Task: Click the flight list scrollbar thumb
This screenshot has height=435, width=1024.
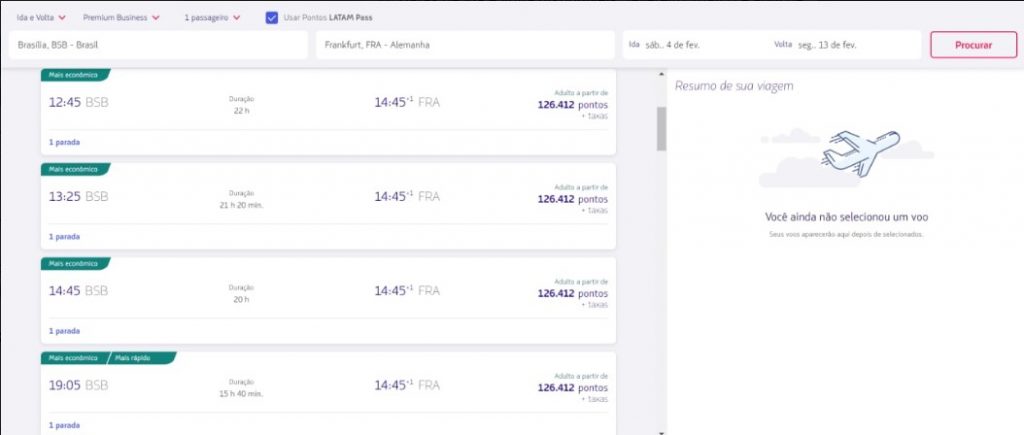Action: 661,128
